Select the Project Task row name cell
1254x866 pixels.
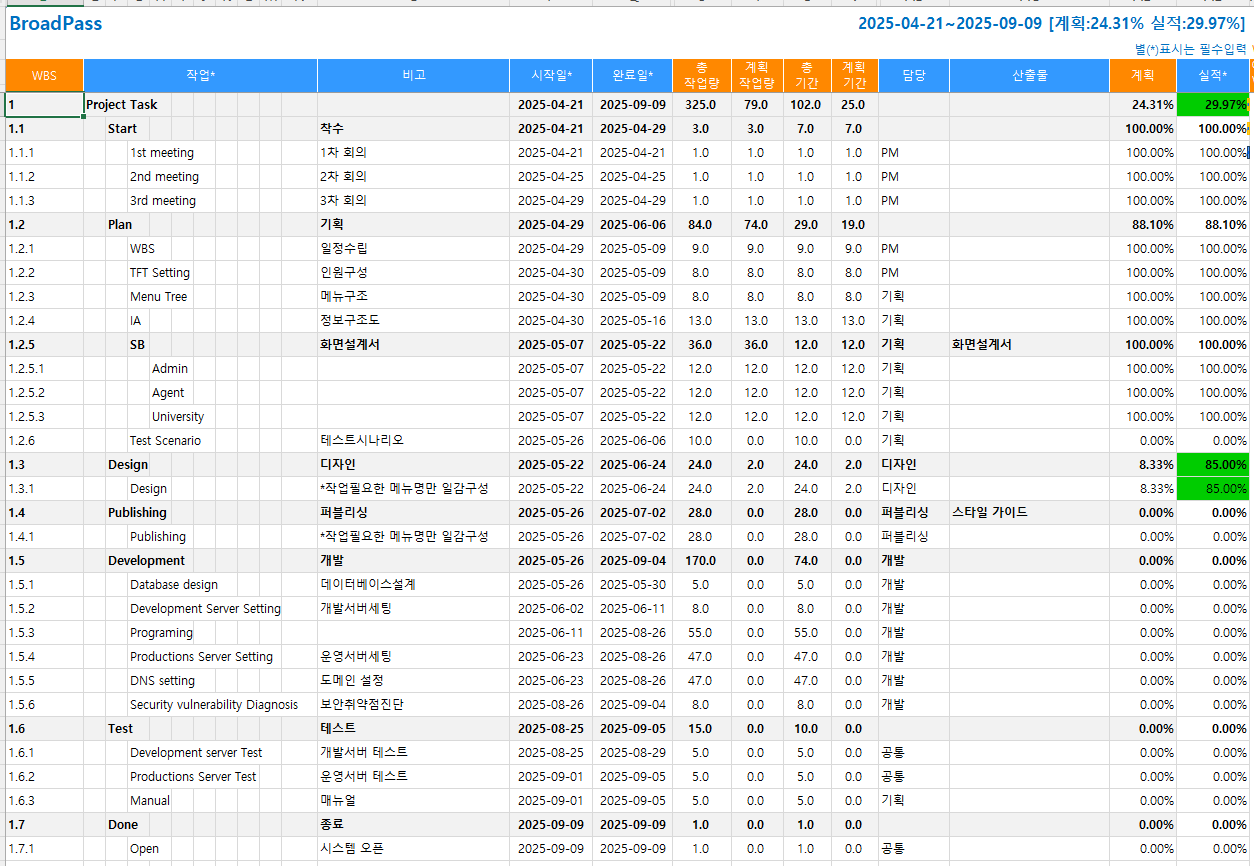122,105
